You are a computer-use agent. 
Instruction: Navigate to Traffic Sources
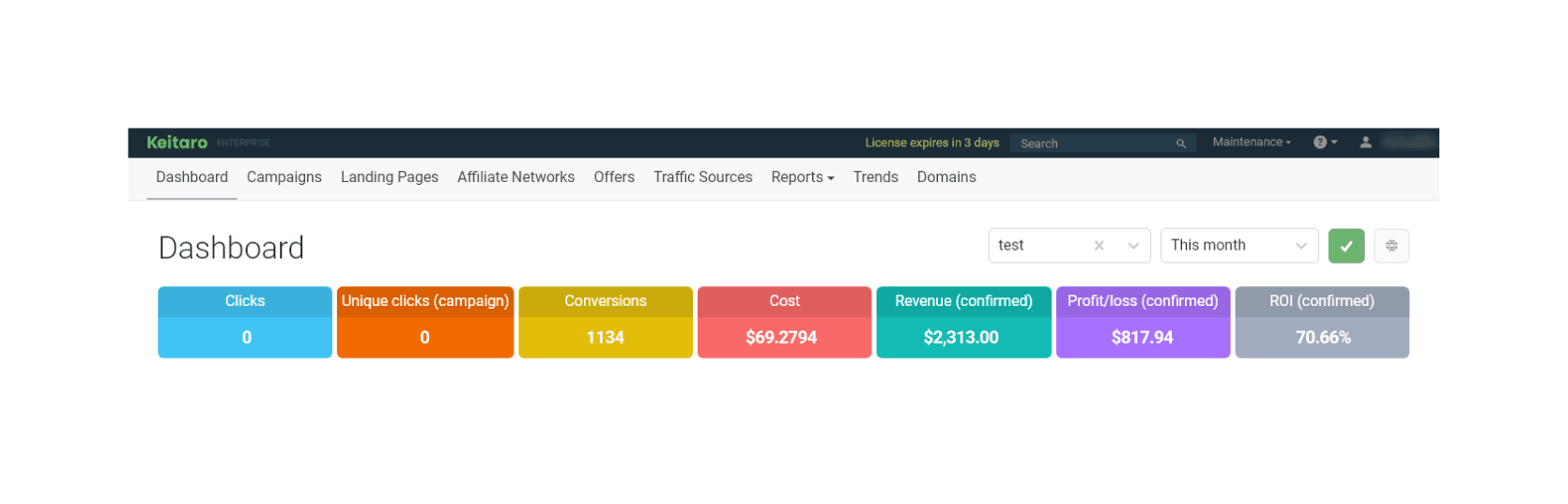point(702,177)
